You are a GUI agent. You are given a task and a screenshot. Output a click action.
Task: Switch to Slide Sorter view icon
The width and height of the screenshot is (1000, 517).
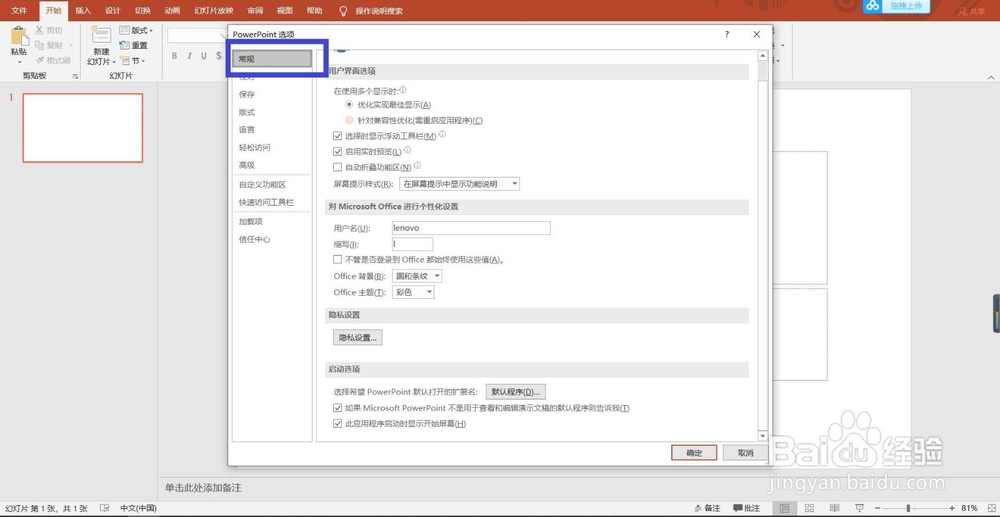[809, 508]
